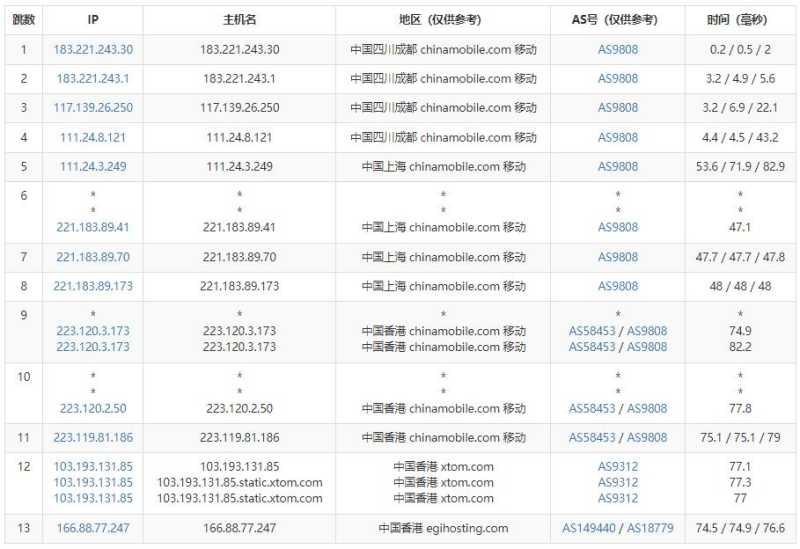Viewport: 800px width, 549px height.
Task: Click 中国香港 chinamobile.com 移动 in hop 11 row
Action: pos(443,437)
